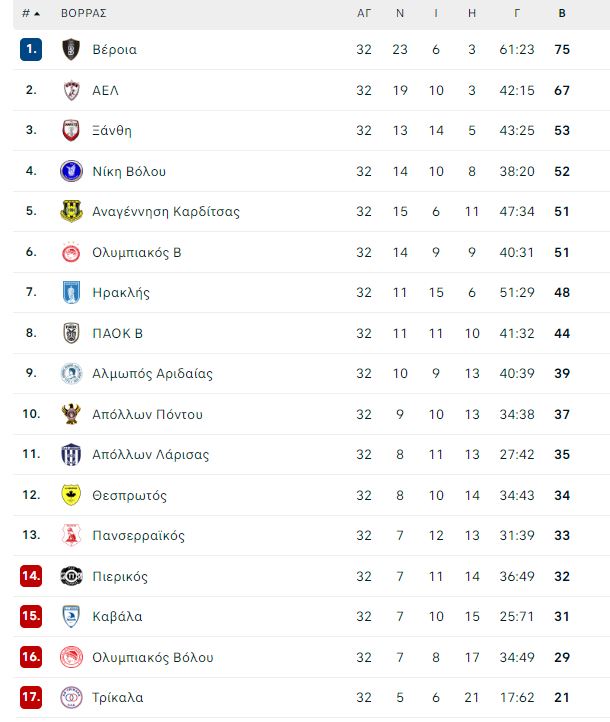The width and height of the screenshot is (610, 722).
Task: Sort standings by ΑΓ column header
Action: pyautogui.click(x=364, y=13)
